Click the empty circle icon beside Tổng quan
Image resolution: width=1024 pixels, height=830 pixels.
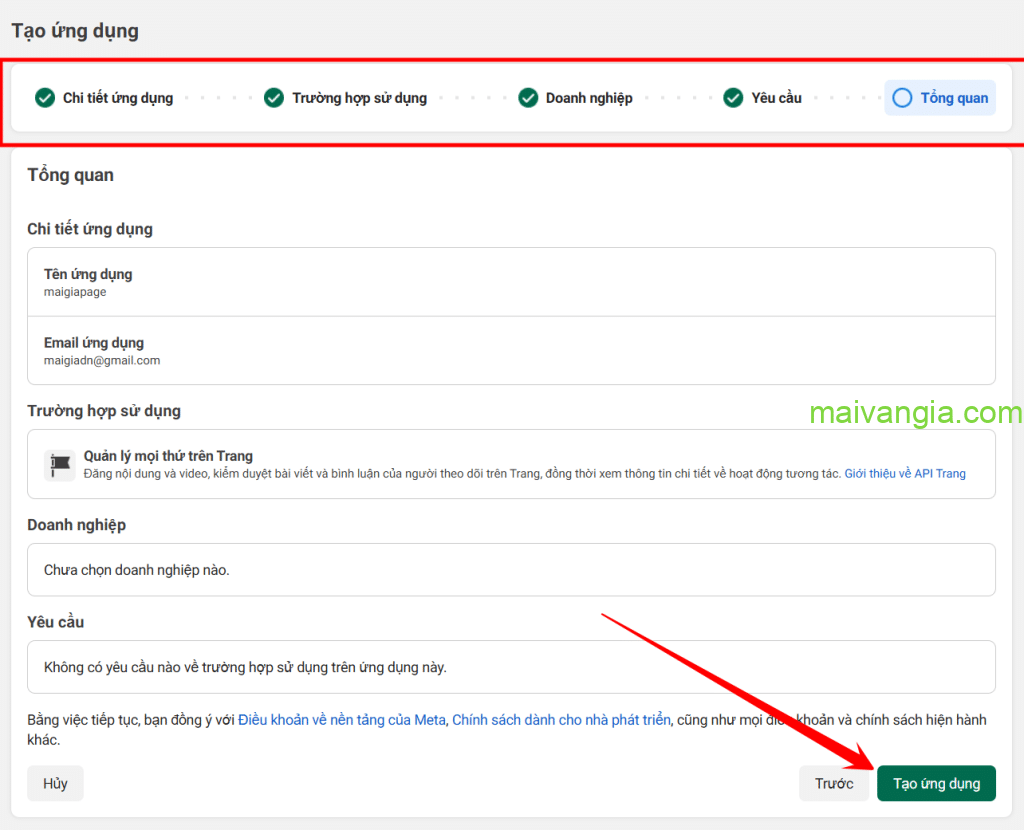click(x=902, y=98)
